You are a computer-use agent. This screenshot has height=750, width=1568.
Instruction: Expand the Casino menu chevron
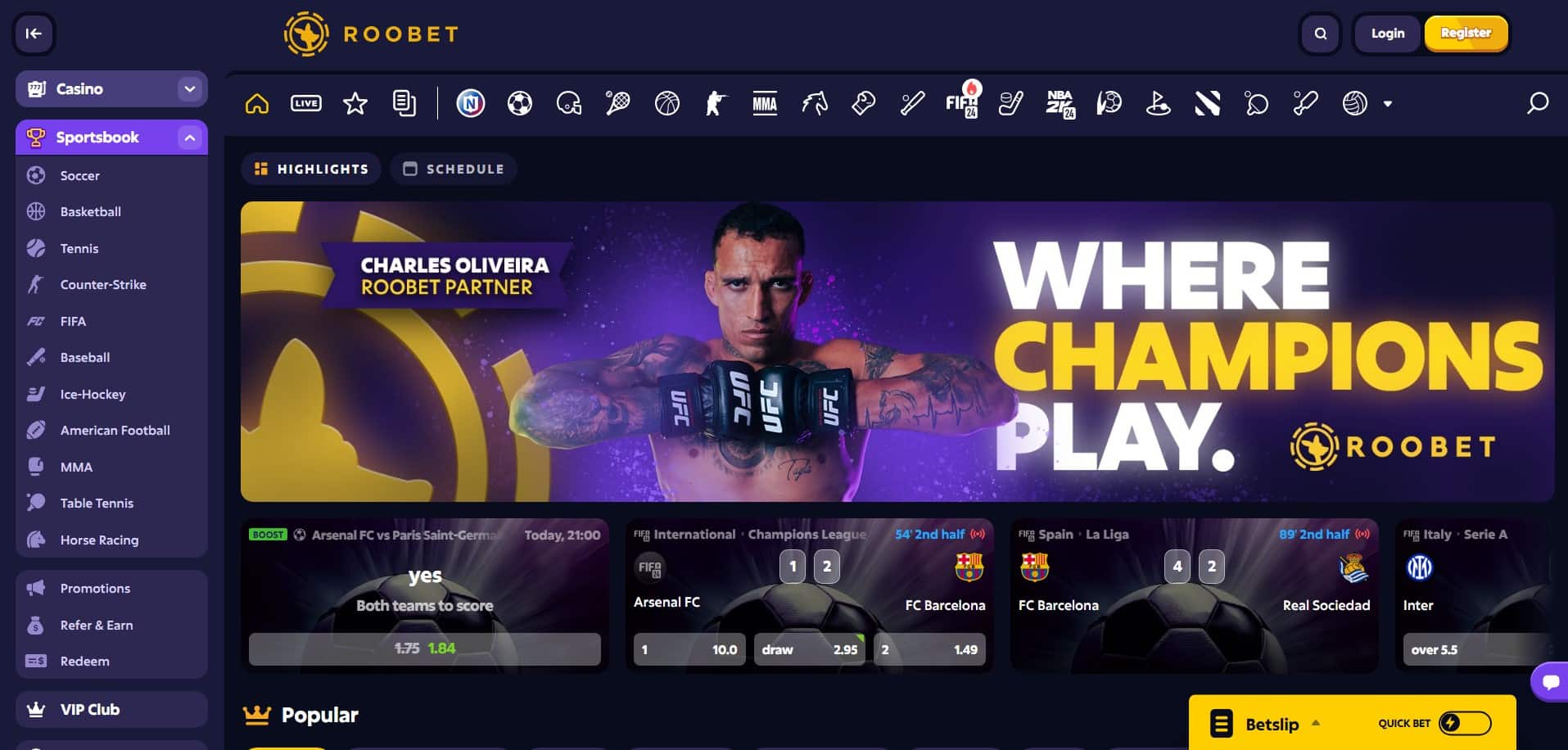[190, 88]
